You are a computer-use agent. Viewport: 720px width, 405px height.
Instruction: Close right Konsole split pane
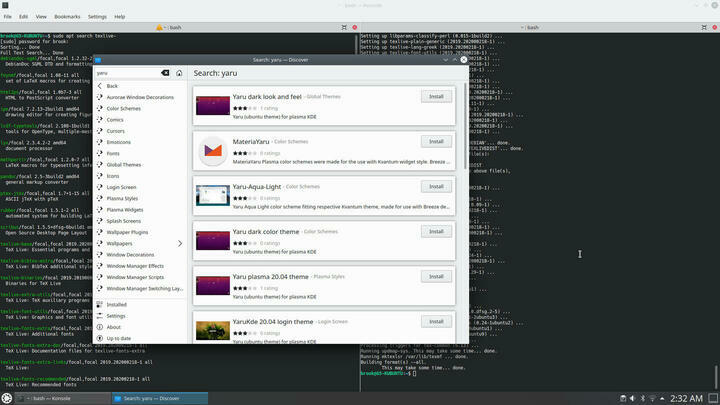point(714,28)
